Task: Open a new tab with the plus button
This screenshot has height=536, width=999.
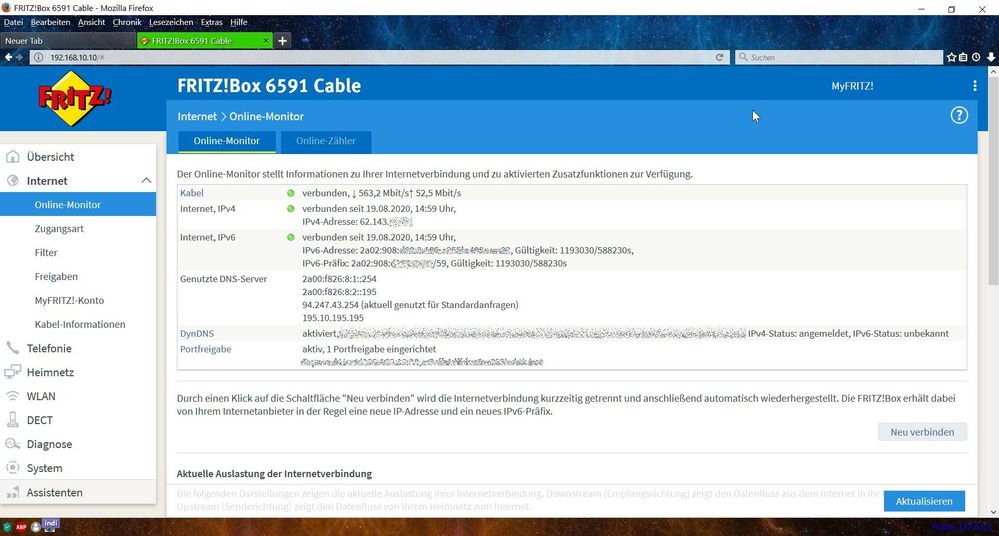Action: click(282, 41)
